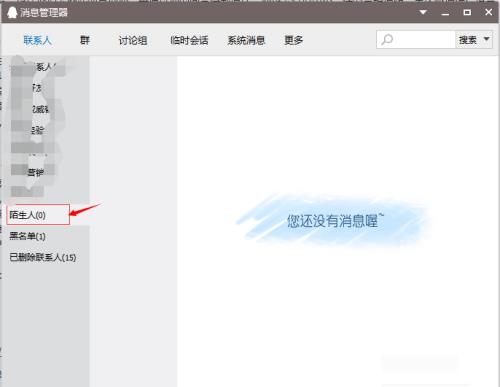Minimize the 消息管理器 window

(x=445, y=13)
